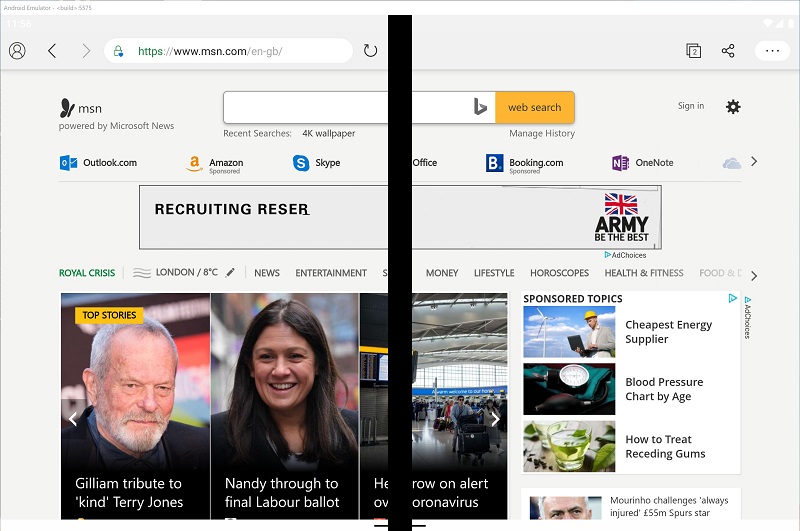Open the ENTERTAINMENT tab
The image size is (800, 531).
[x=331, y=273]
